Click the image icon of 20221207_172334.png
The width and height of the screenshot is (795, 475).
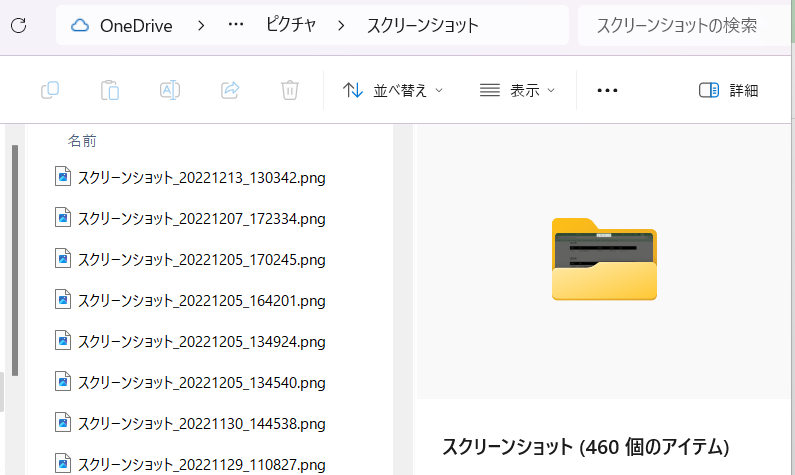pos(63,217)
